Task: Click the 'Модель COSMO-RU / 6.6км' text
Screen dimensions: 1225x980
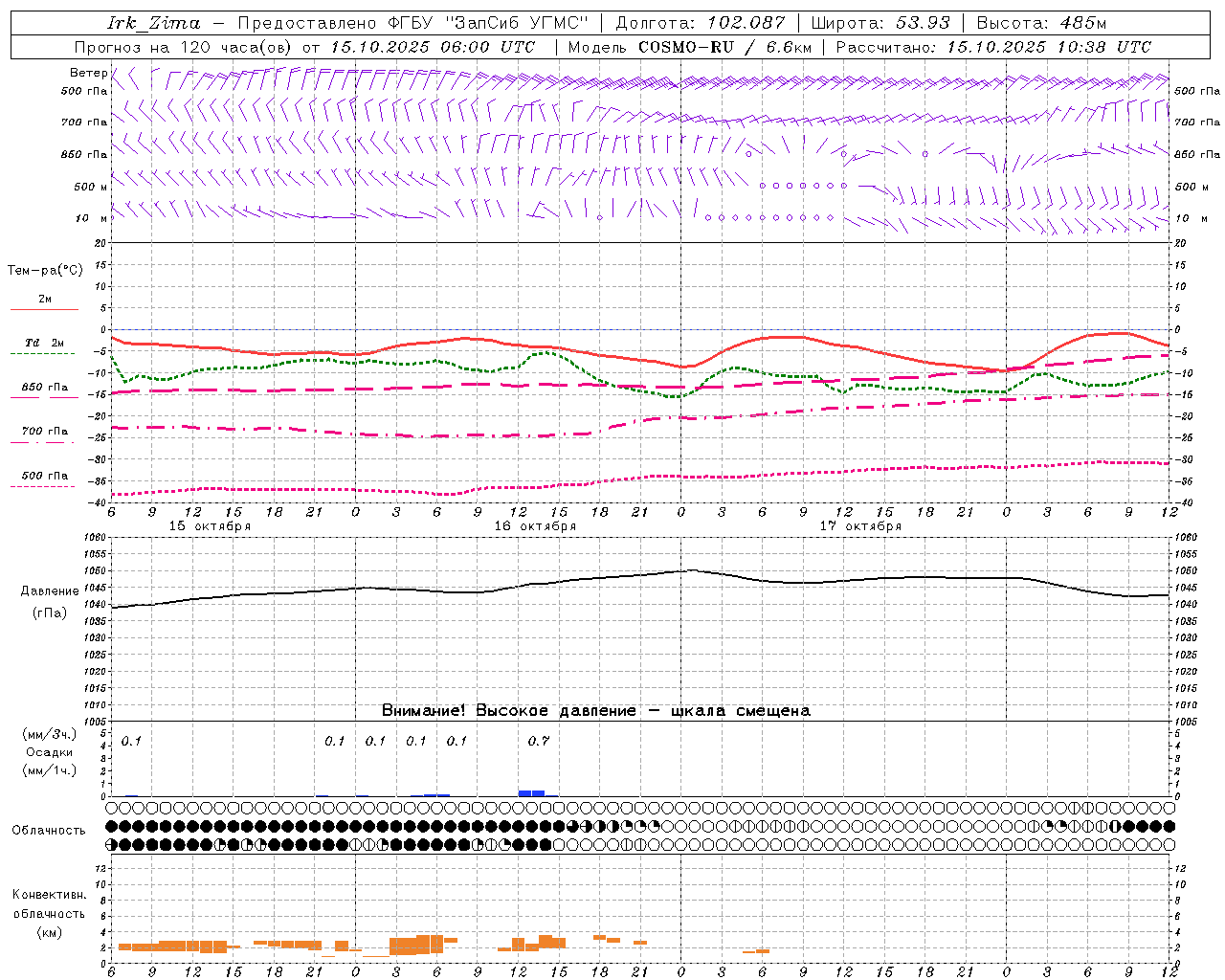Action: tap(689, 47)
